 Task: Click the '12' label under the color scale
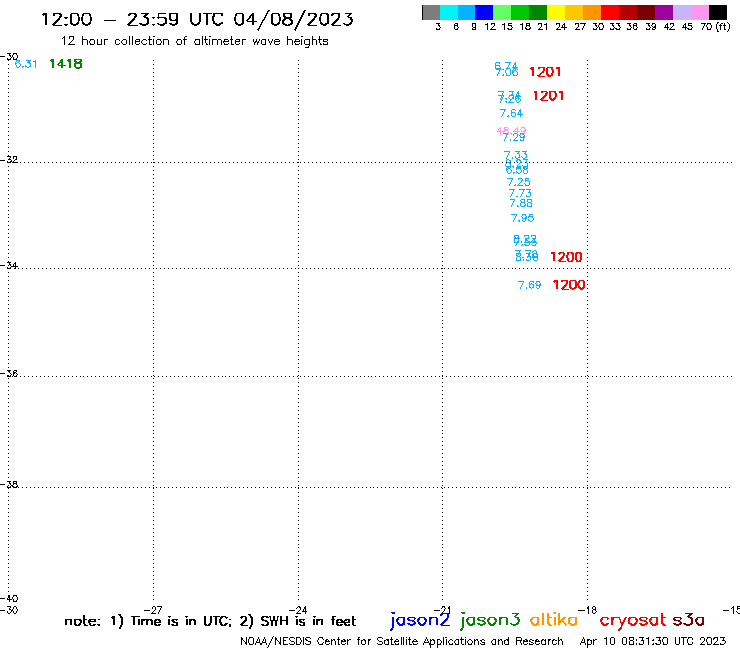coord(490,27)
